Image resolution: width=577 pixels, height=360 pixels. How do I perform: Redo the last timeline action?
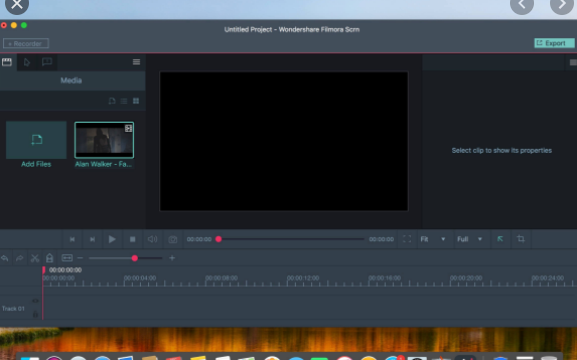click(20, 258)
